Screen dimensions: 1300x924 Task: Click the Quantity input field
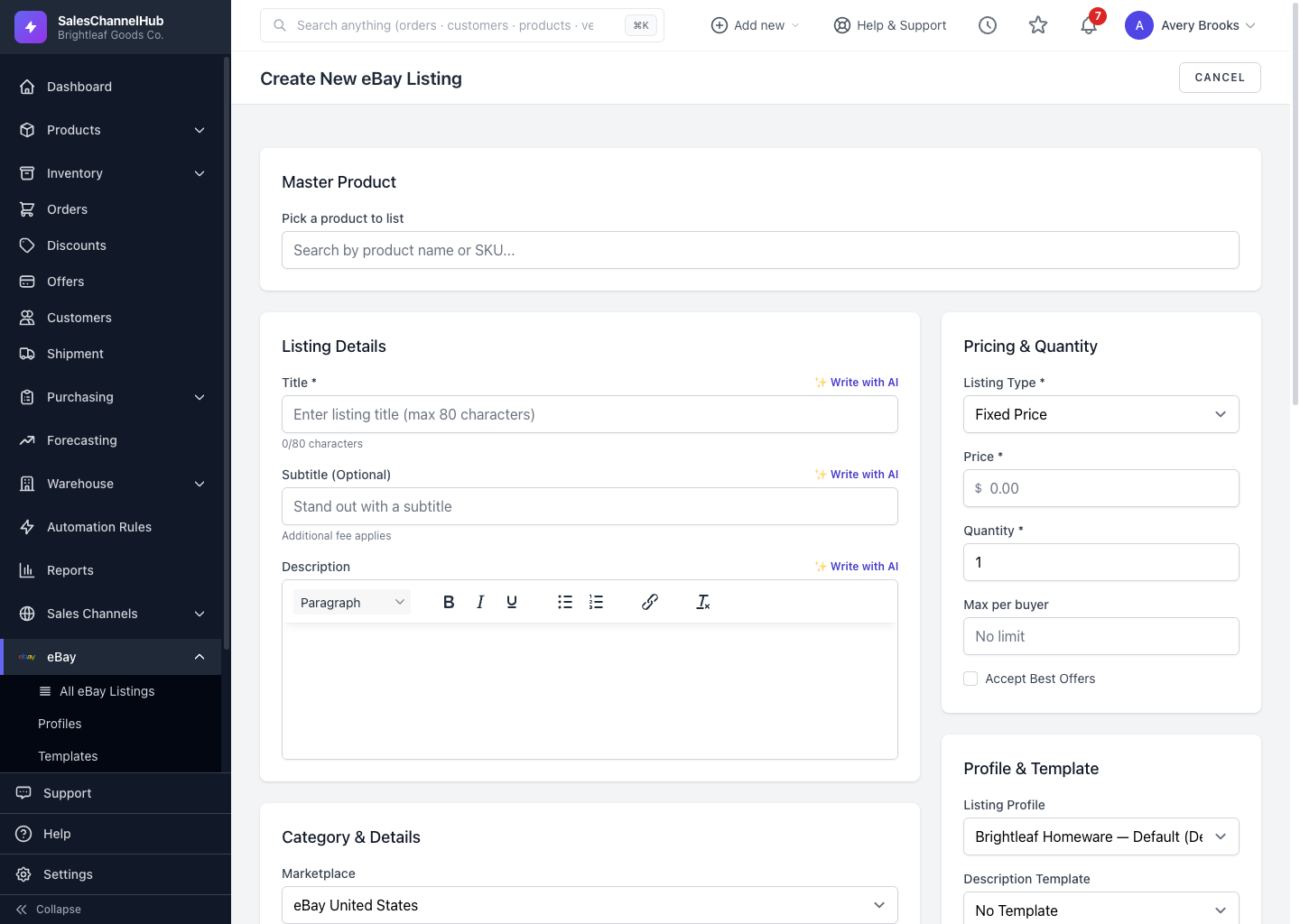pyautogui.click(x=1100, y=562)
